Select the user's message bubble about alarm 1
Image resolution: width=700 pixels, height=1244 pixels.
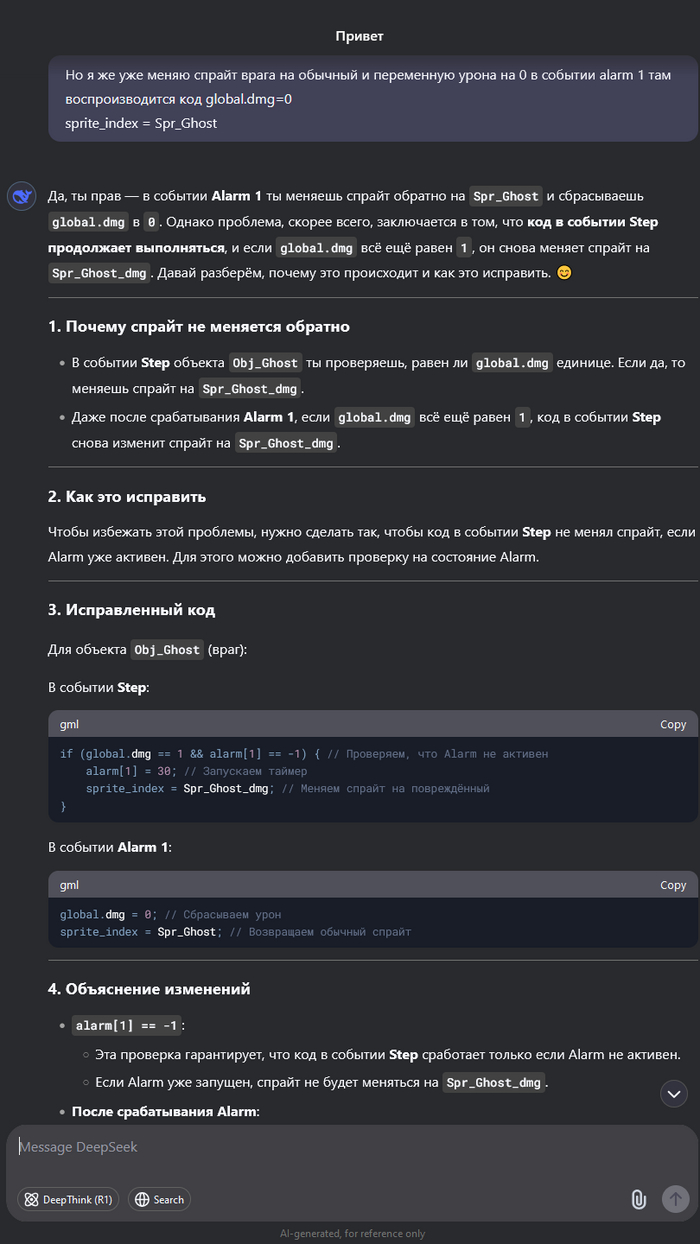(x=372, y=99)
